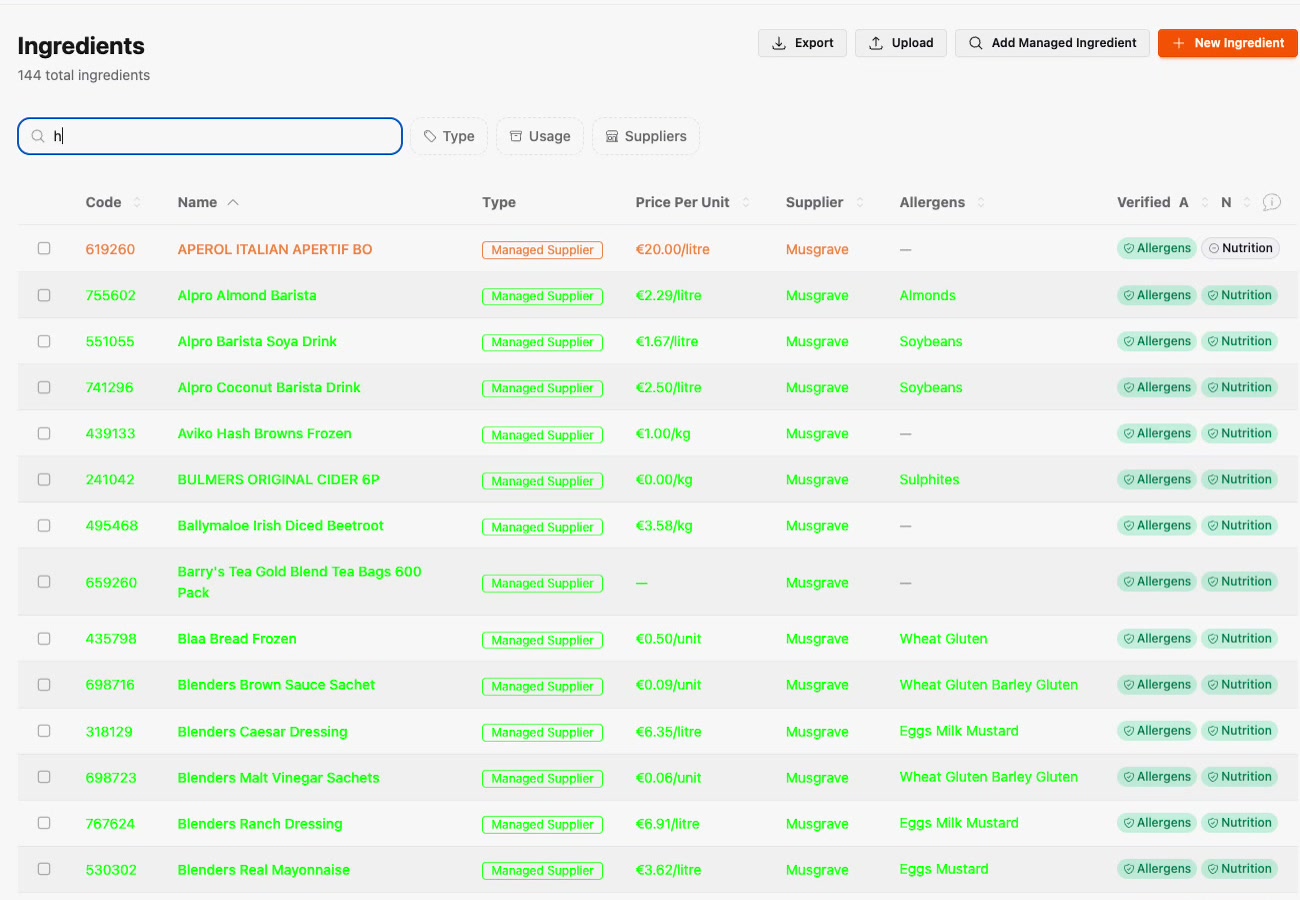Click price €6.91/litre
The height and width of the screenshot is (900, 1300).
pyautogui.click(x=668, y=824)
